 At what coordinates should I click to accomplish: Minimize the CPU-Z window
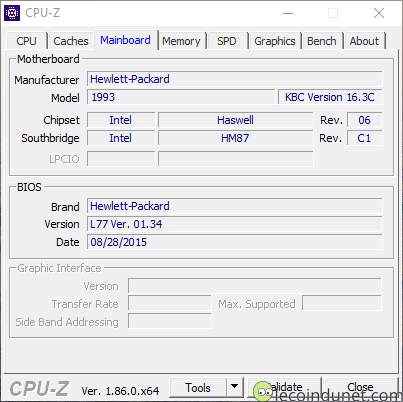288,13
